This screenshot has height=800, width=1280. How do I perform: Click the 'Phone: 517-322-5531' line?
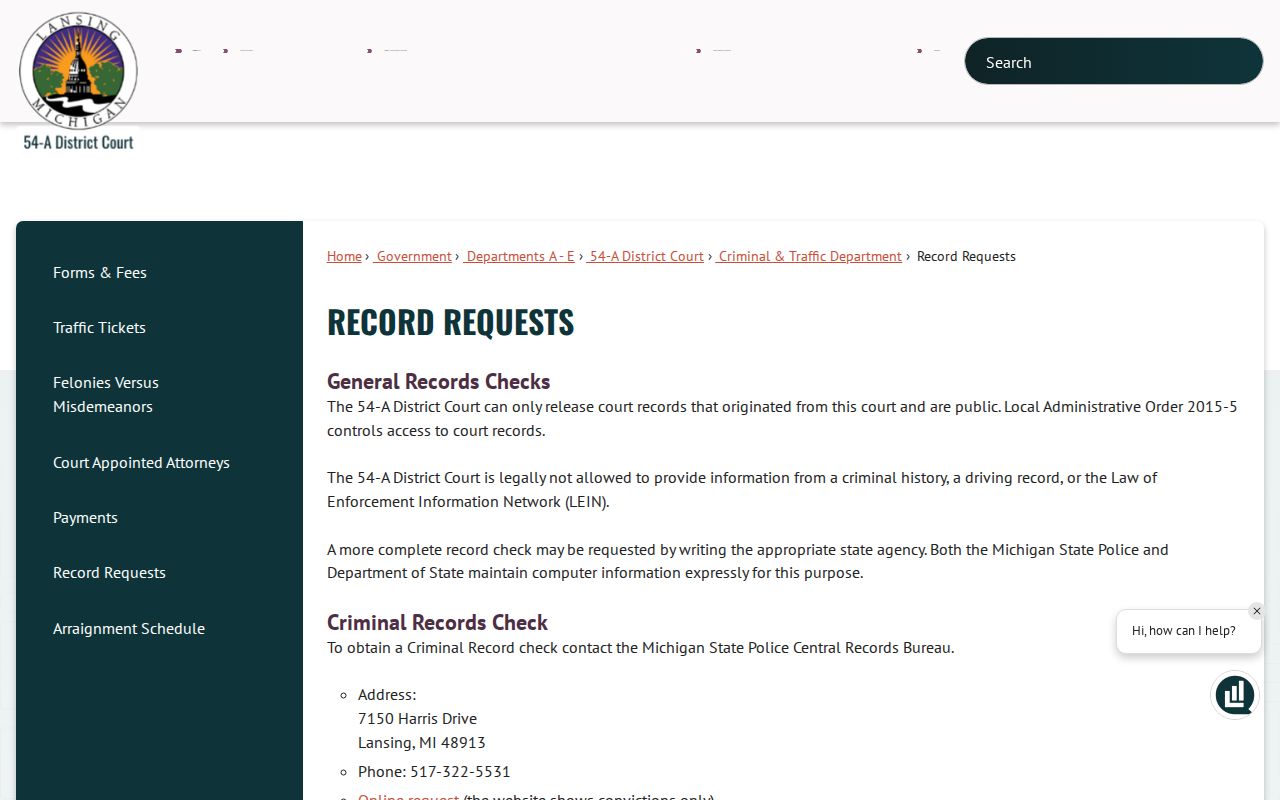pyautogui.click(x=434, y=771)
